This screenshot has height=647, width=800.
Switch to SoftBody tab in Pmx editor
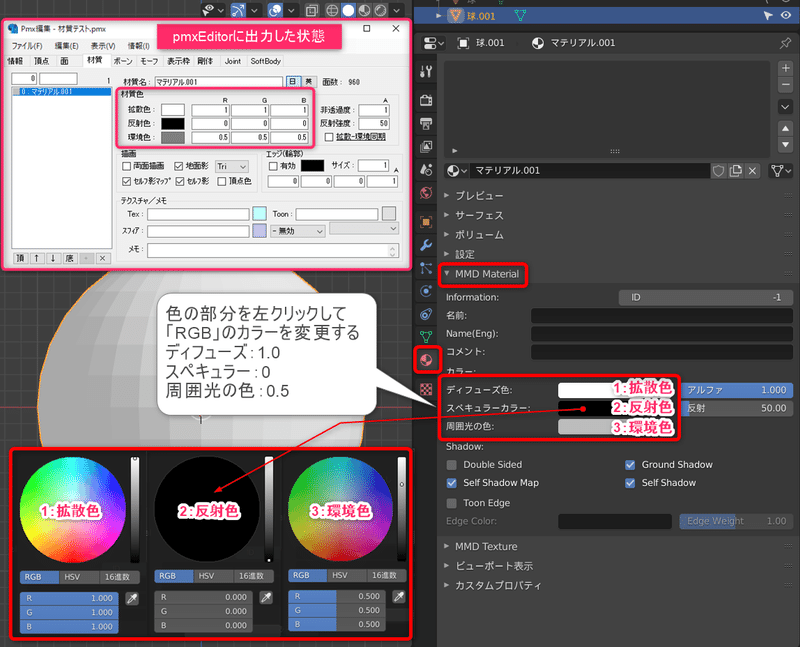[265, 61]
